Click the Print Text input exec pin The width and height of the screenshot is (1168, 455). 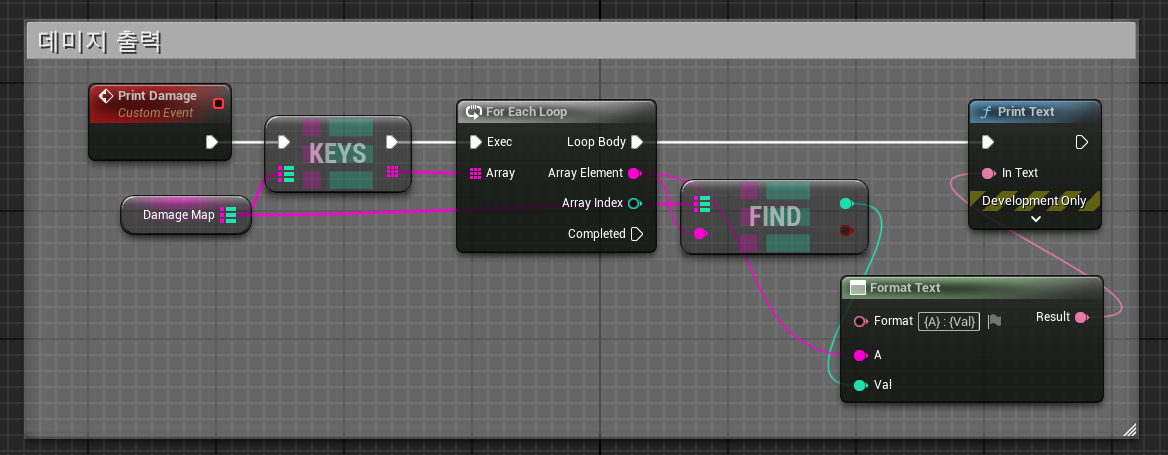[988, 141]
